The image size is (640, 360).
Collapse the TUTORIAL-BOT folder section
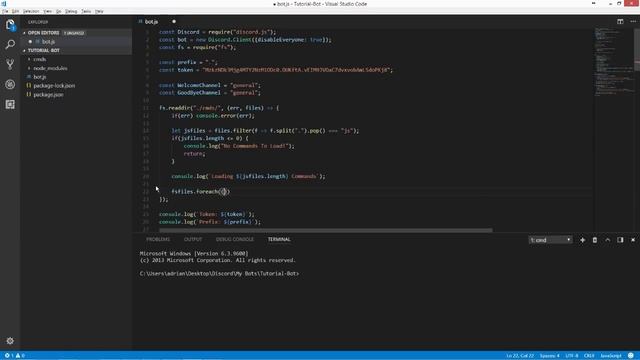pos(43,50)
